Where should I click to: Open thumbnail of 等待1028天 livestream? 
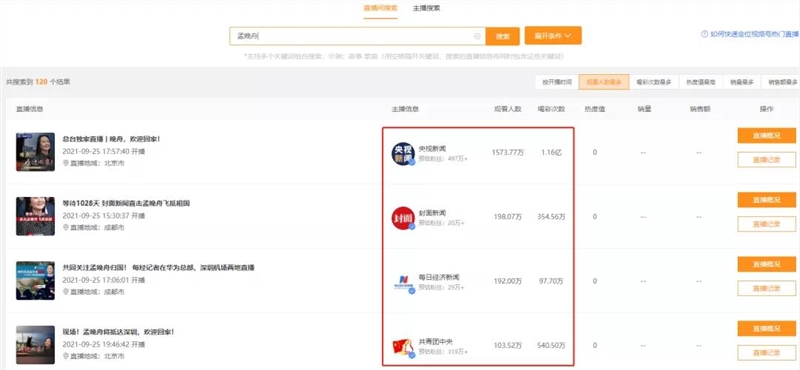[35, 216]
